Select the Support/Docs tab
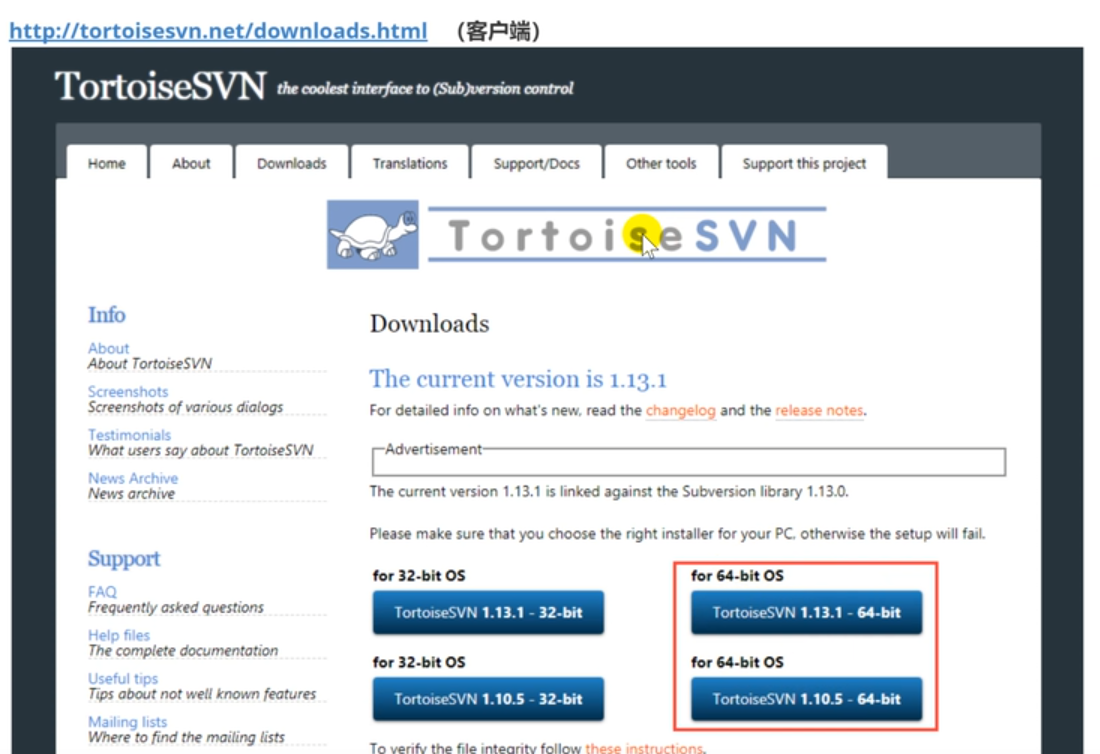Screen dimensions: 1100x754 pos(537,163)
